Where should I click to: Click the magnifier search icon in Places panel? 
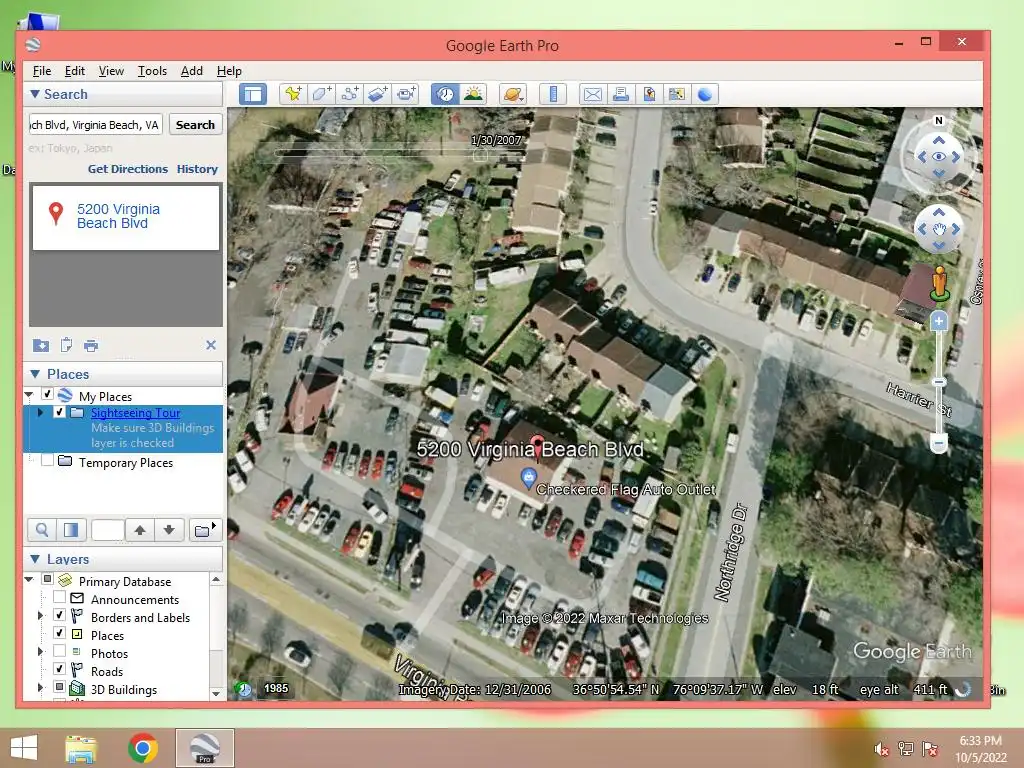(x=42, y=530)
